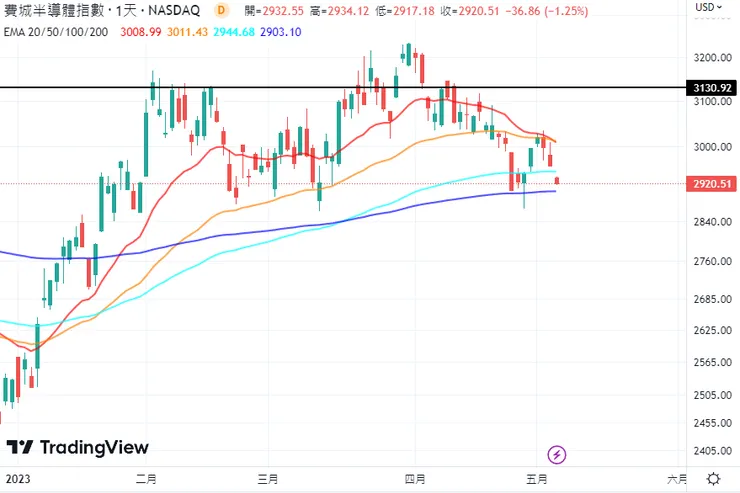
Task: Click the 2840.00 price axis label
Action: click(x=713, y=222)
